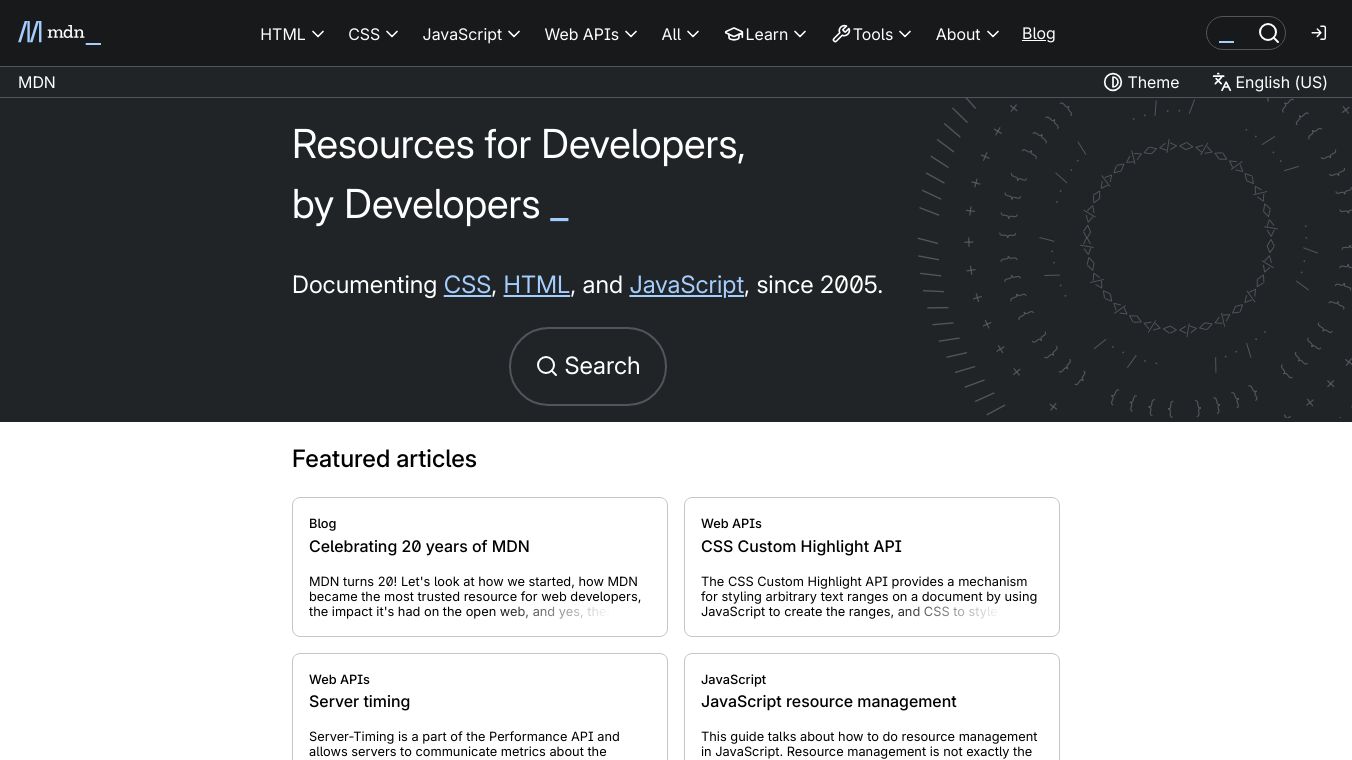The height and width of the screenshot is (760, 1352).
Task: Expand the CSS navigation dropdown
Action: (x=373, y=34)
